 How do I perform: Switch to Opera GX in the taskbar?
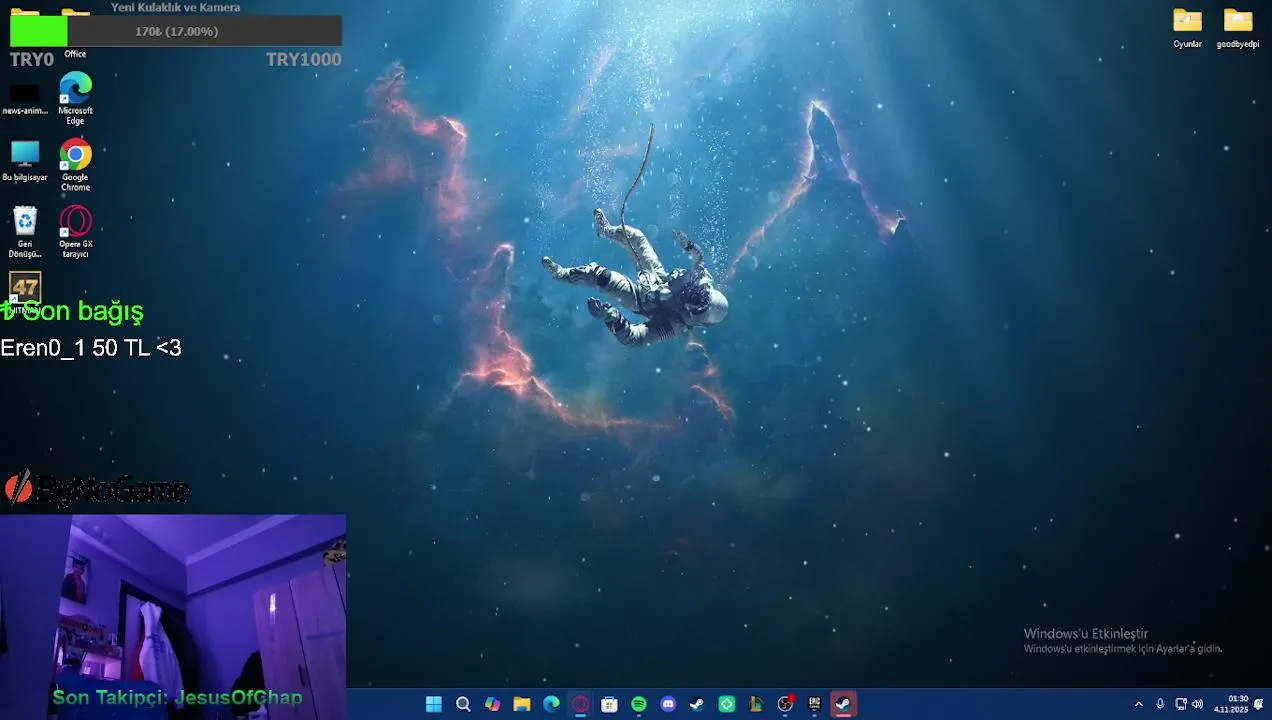(x=580, y=704)
